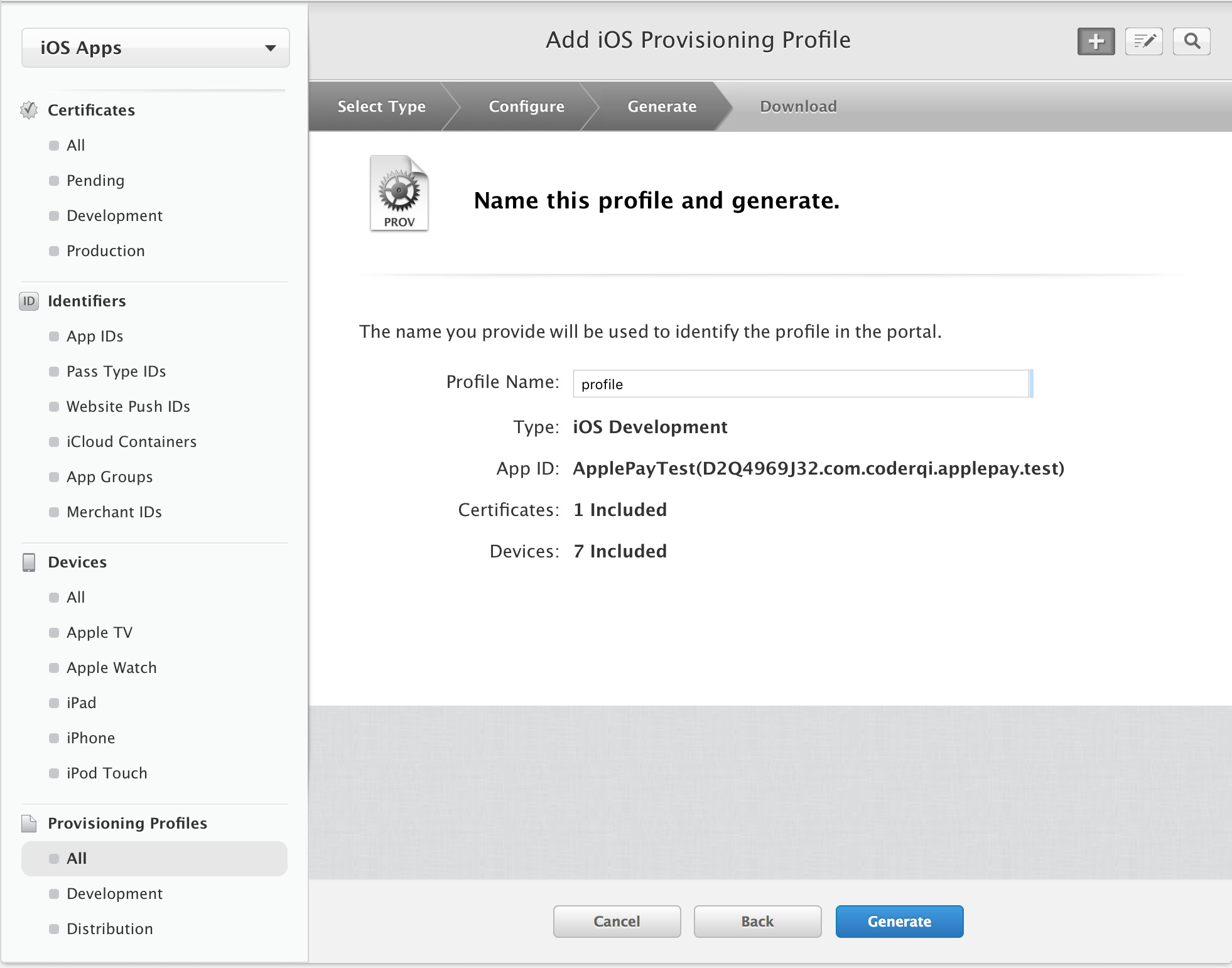Screen dimensions: 1232x968
Task: Click the plus add profile icon
Action: 1096,41
